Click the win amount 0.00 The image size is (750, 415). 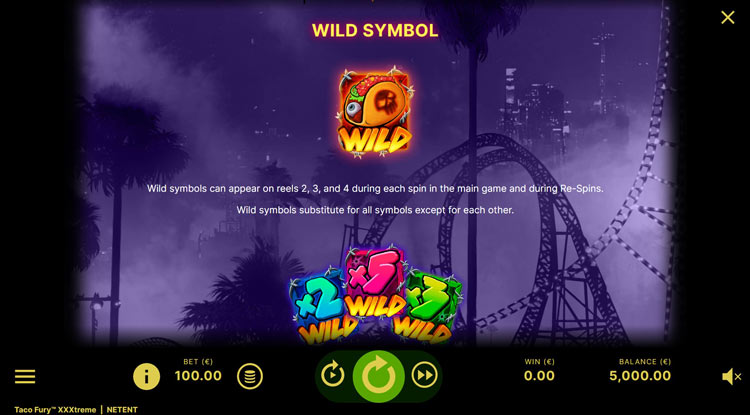pyautogui.click(x=539, y=376)
